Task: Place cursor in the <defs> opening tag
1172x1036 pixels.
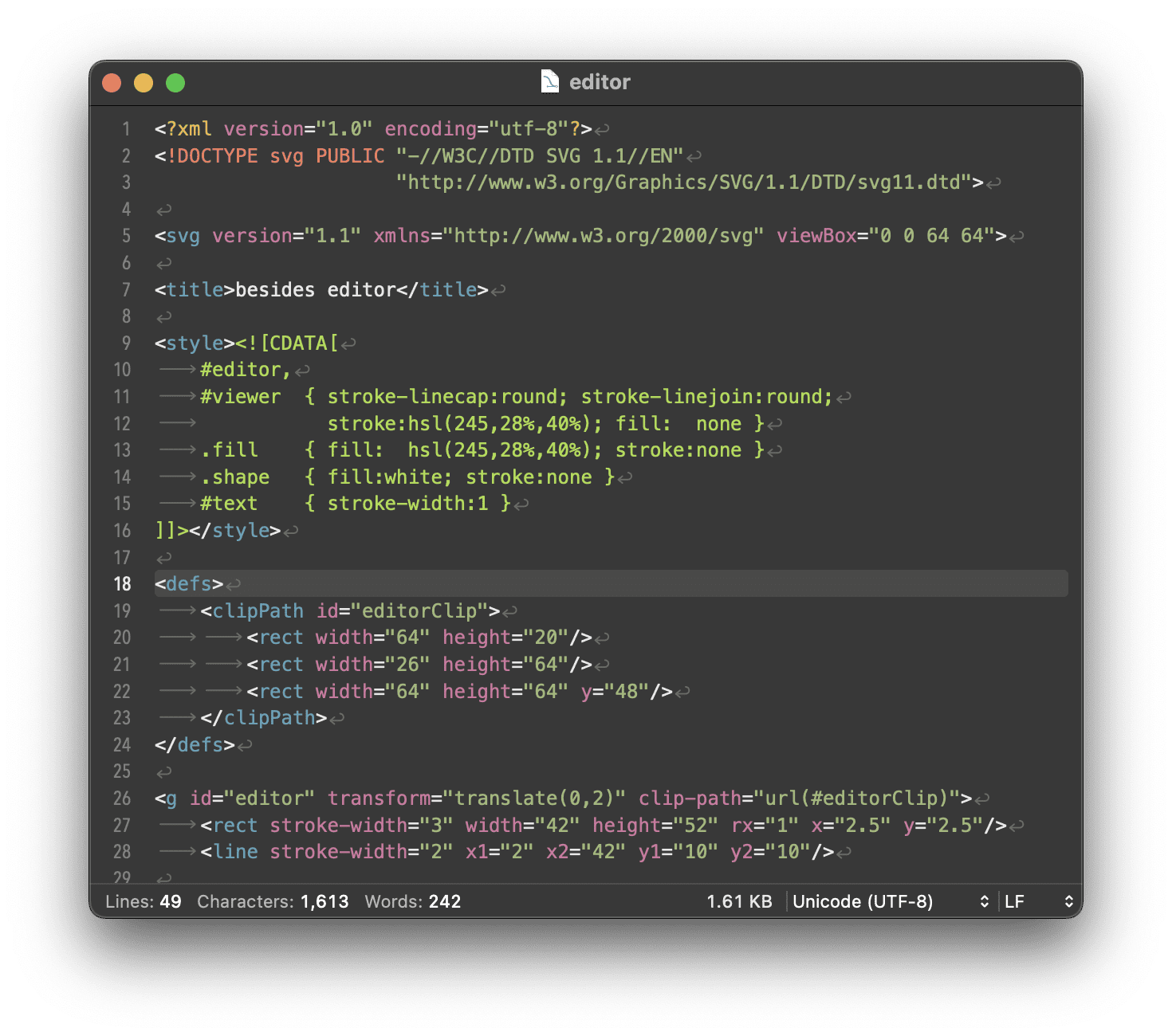Action: click(x=189, y=584)
